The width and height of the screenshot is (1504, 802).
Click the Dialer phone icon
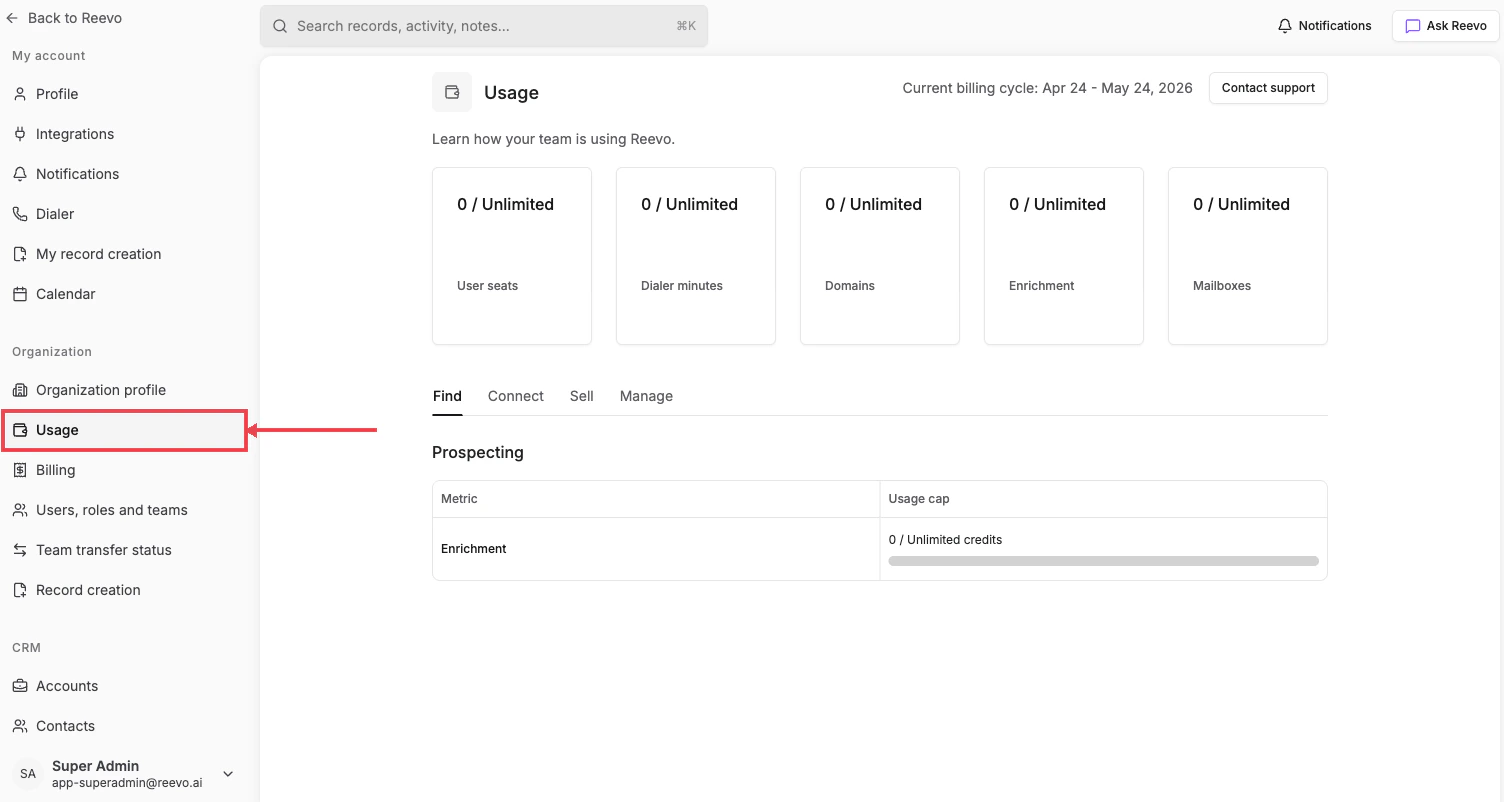coord(20,214)
